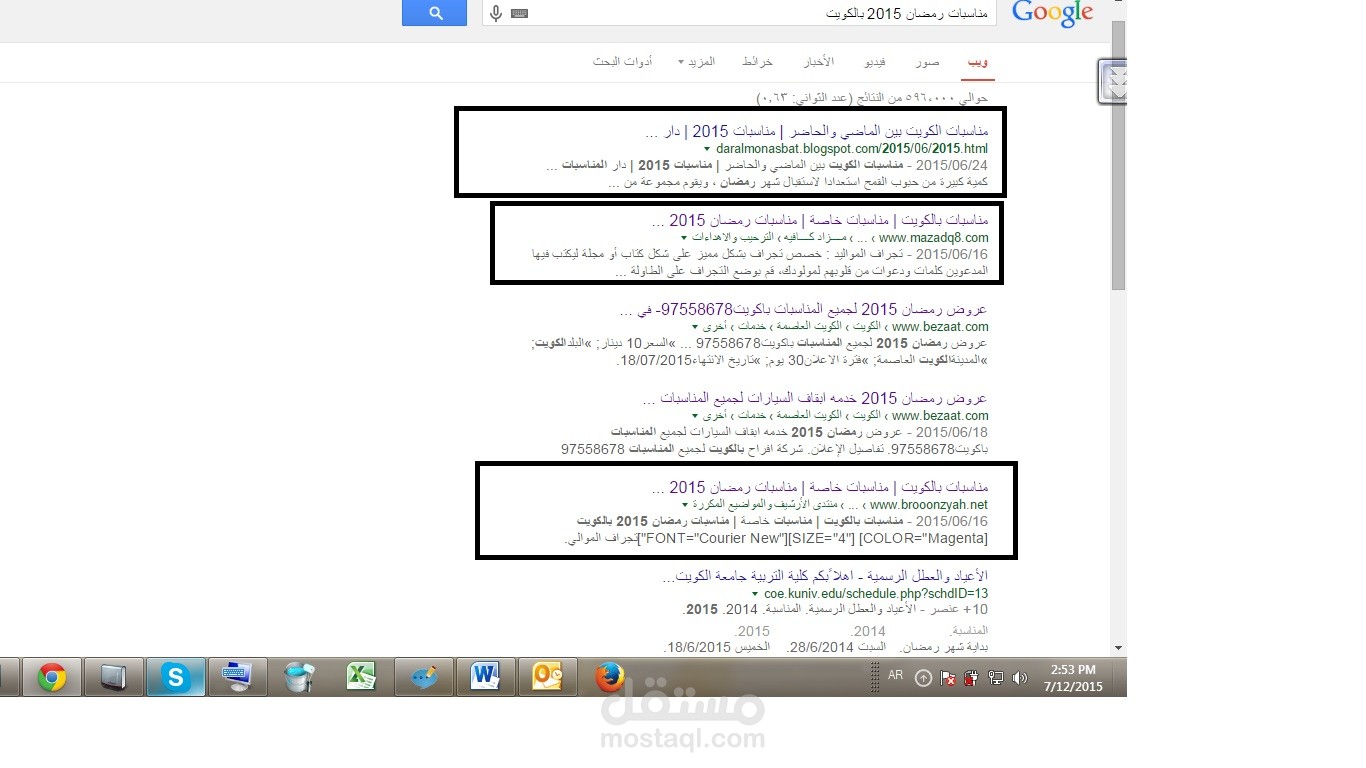Open the computer workstation taskbar icon
Image resolution: width=1366 pixels, height=768 pixels.
238,677
